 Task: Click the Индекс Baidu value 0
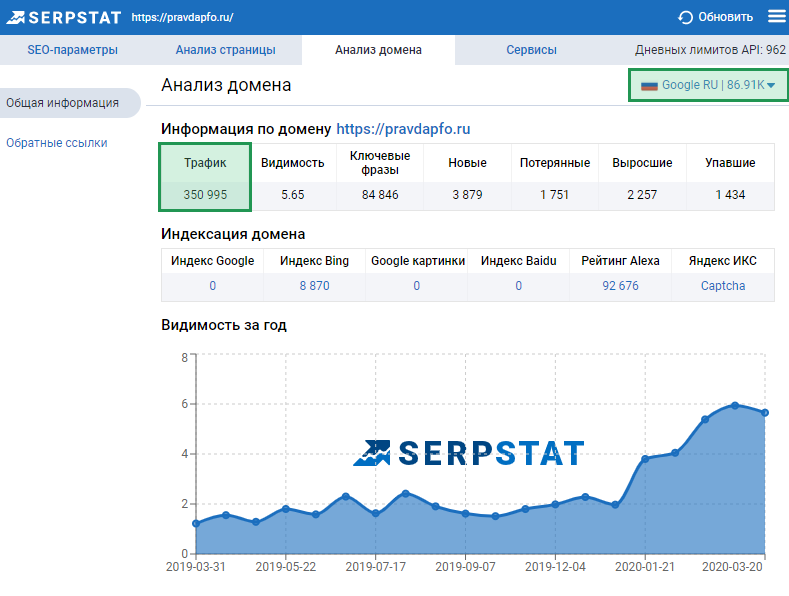518,286
